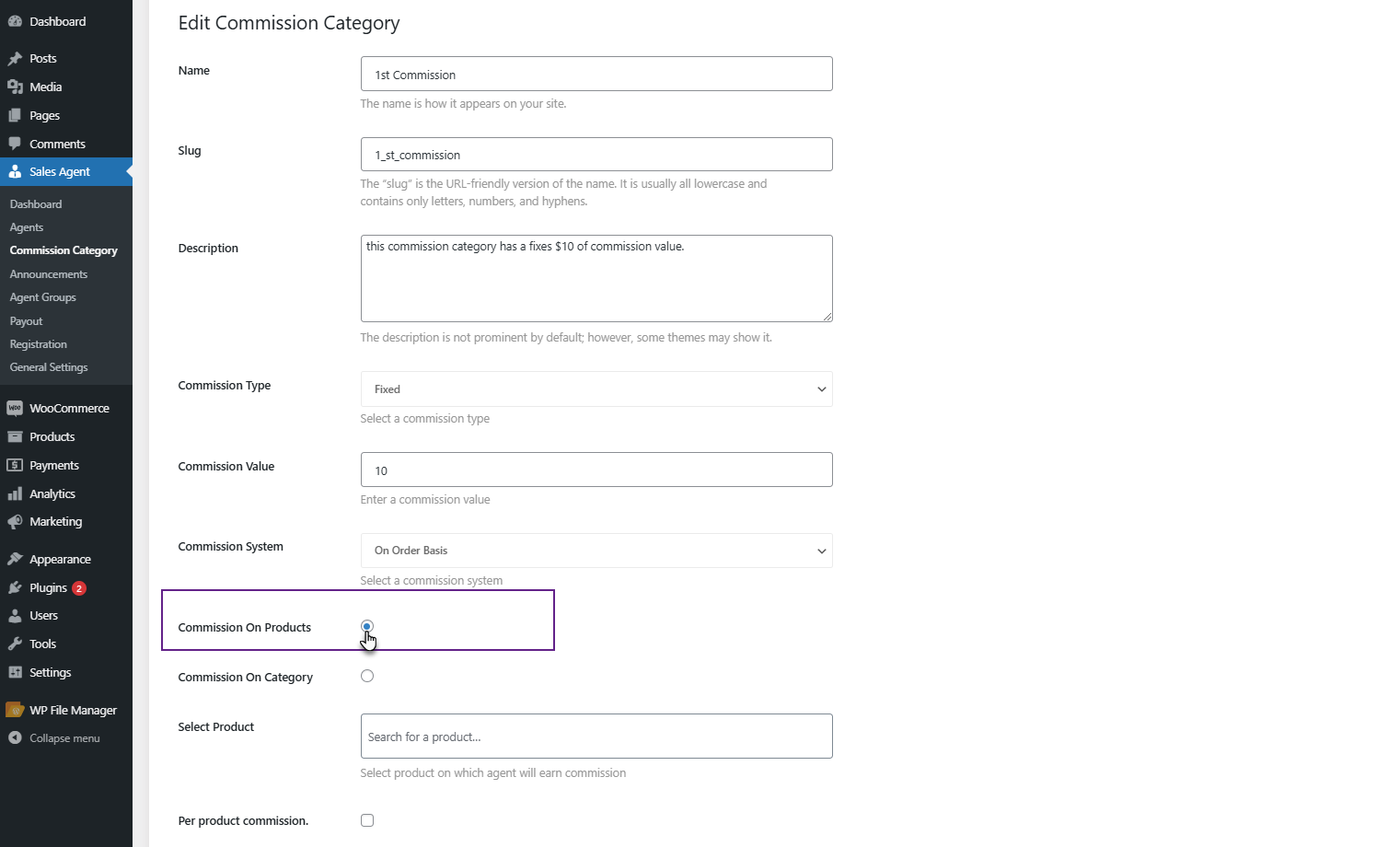This screenshot has height=847, width=1400.
Task: Go to Payout in Sales Agent submenu
Action: pyautogui.click(x=26, y=321)
